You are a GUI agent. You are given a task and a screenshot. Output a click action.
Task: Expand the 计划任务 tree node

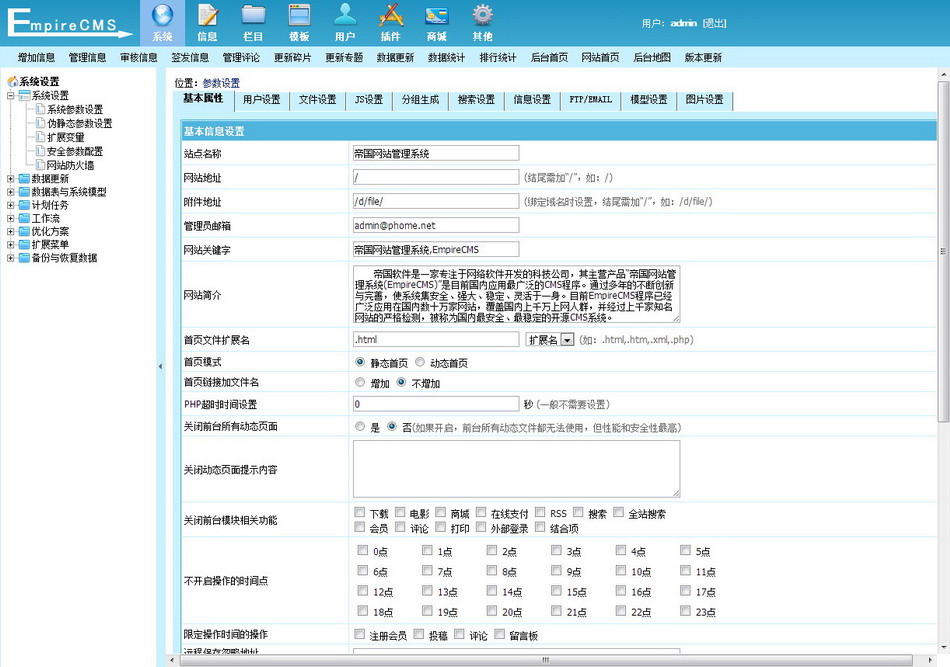pos(10,205)
